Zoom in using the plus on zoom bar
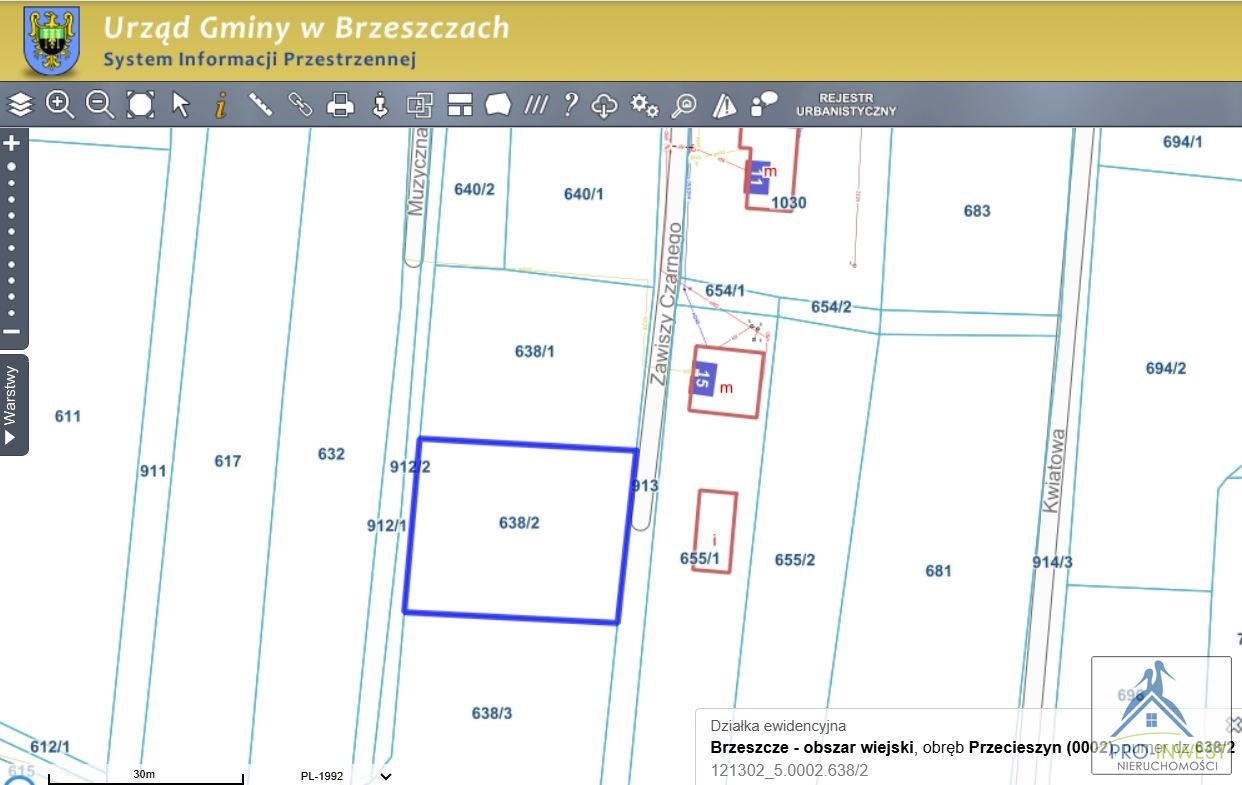 [x=12, y=143]
